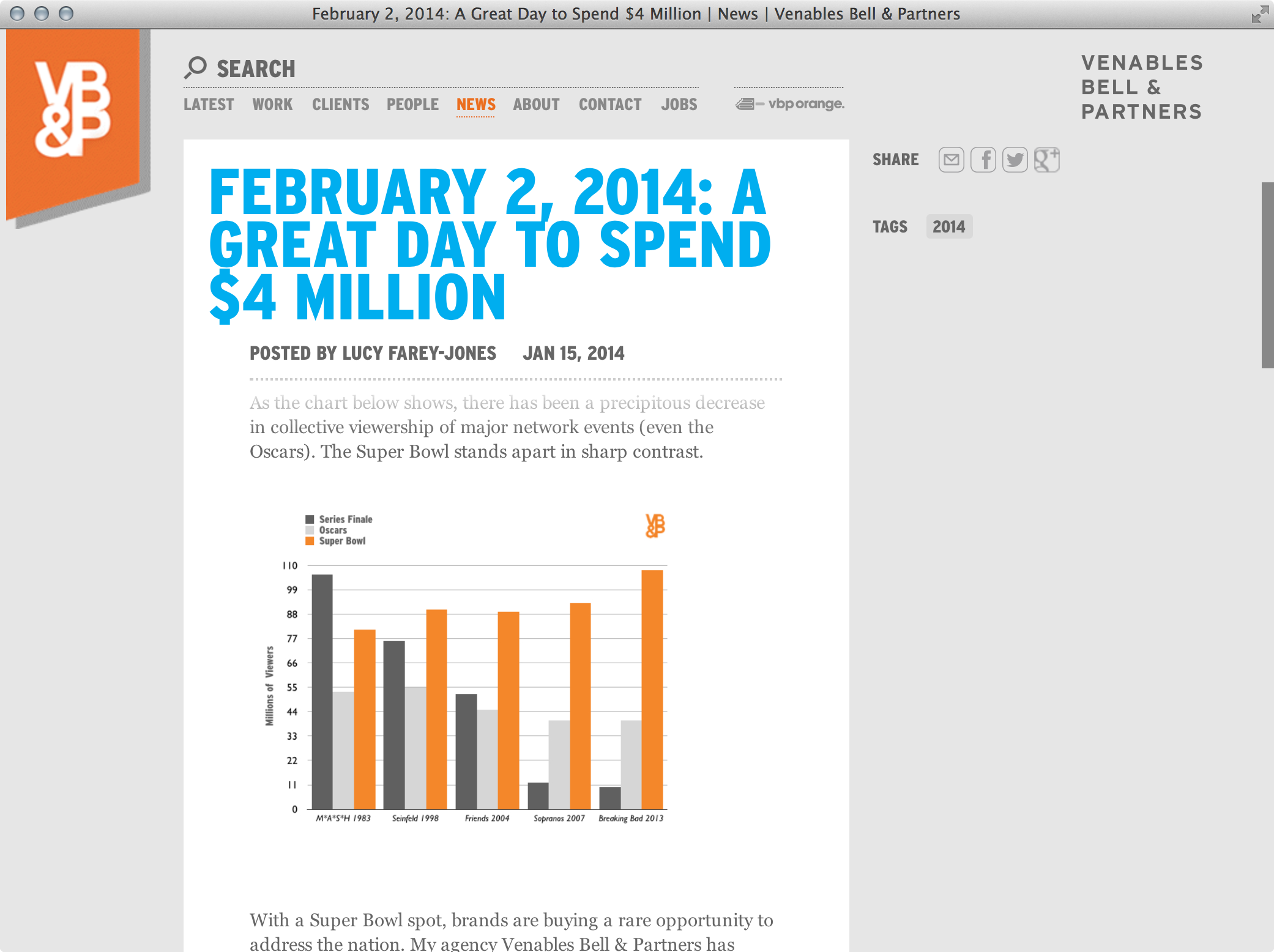Go to the Work section
Screen dimensions: 1274x952
click(x=272, y=105)
